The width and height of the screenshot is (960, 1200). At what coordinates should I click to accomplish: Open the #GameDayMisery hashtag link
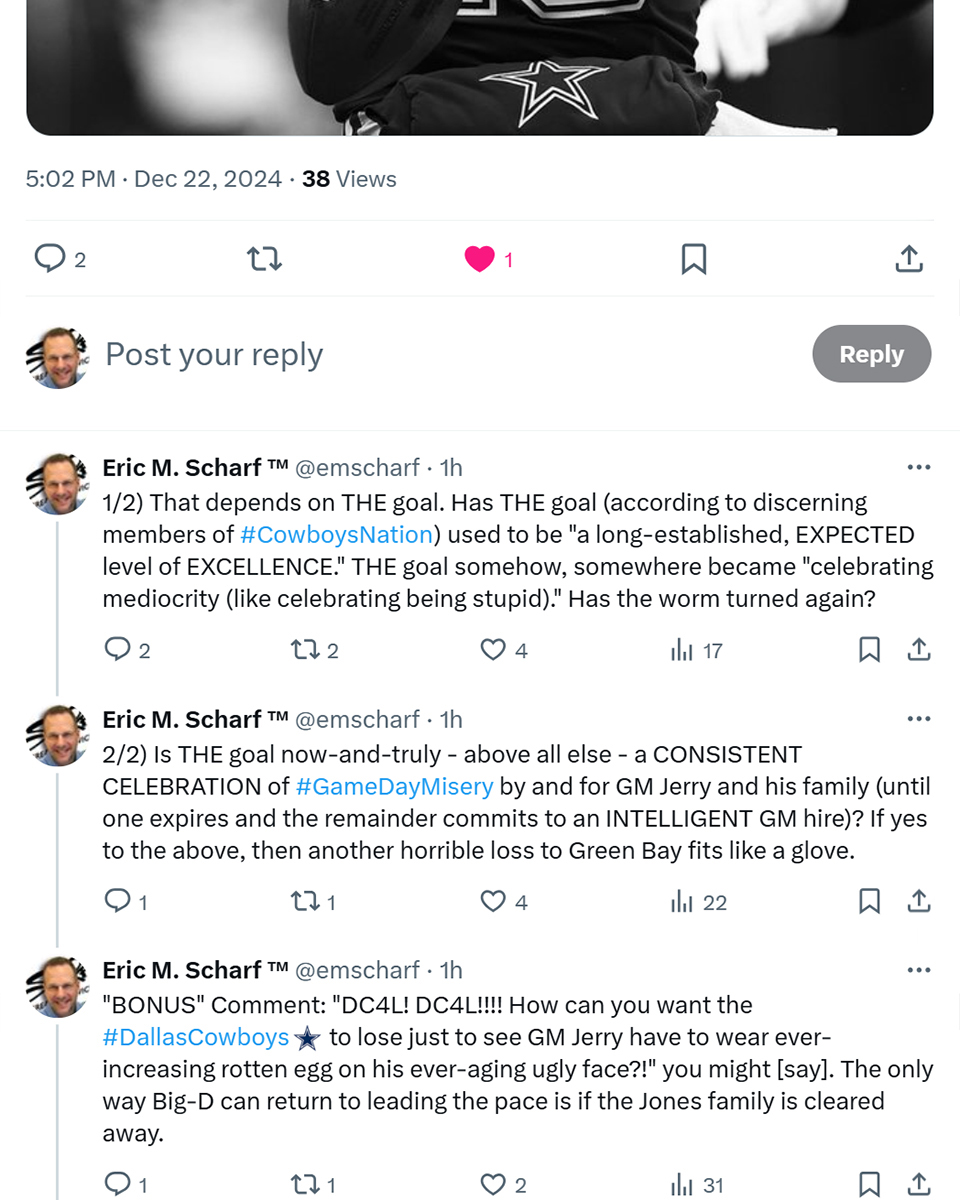[395, 786]
